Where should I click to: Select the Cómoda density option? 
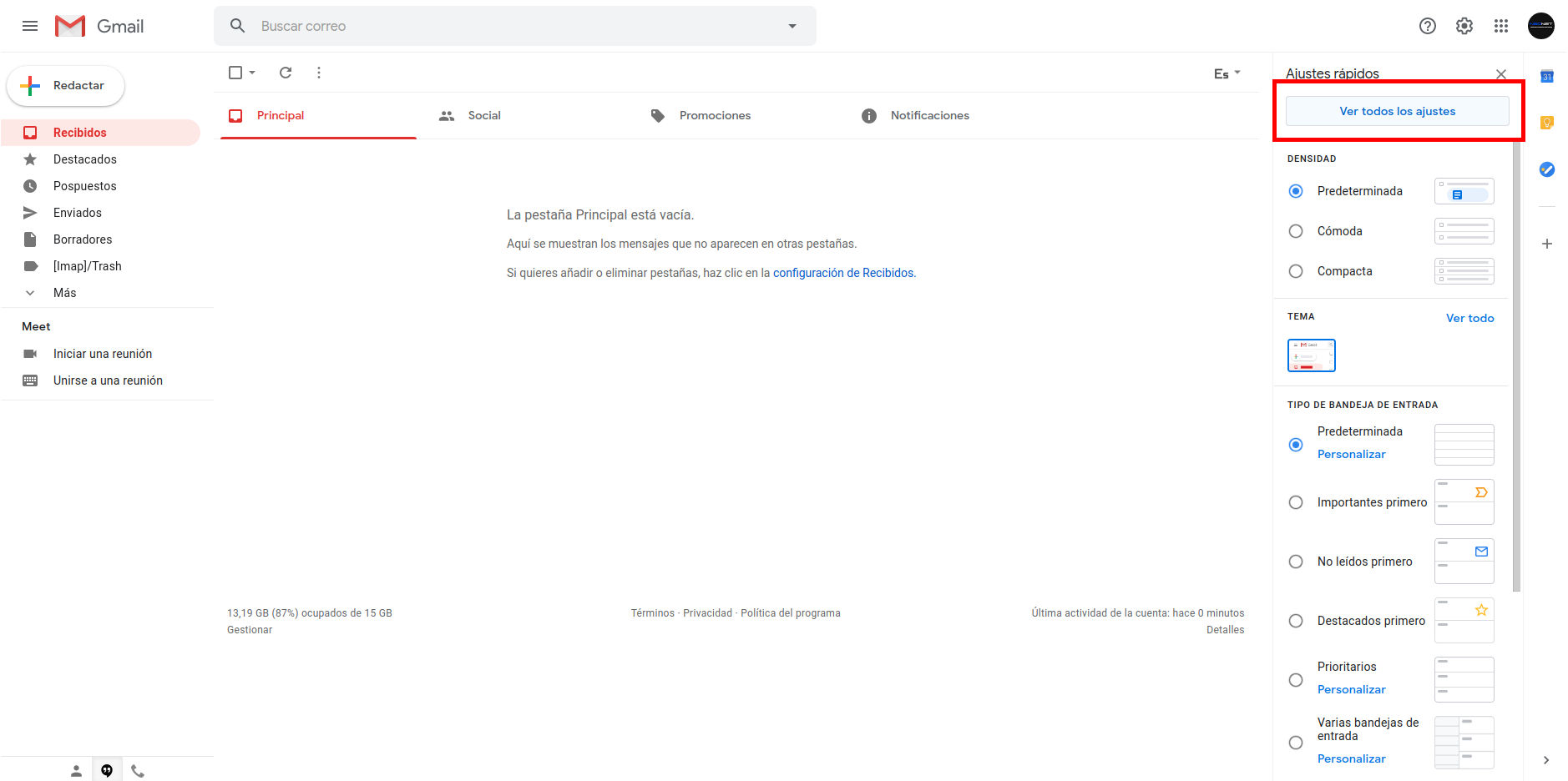1296,231
